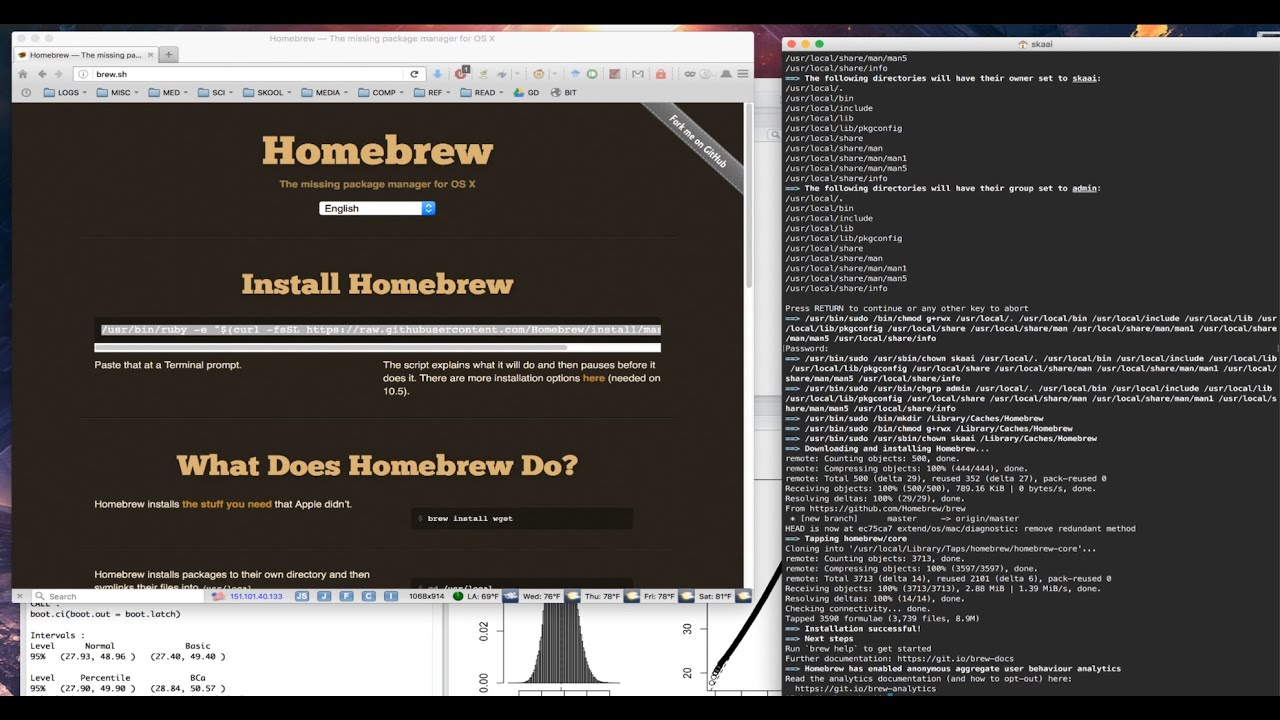Toggle the F button in status bar
The width and height of the screenshot is (1280, 720).
pos(346,596)
